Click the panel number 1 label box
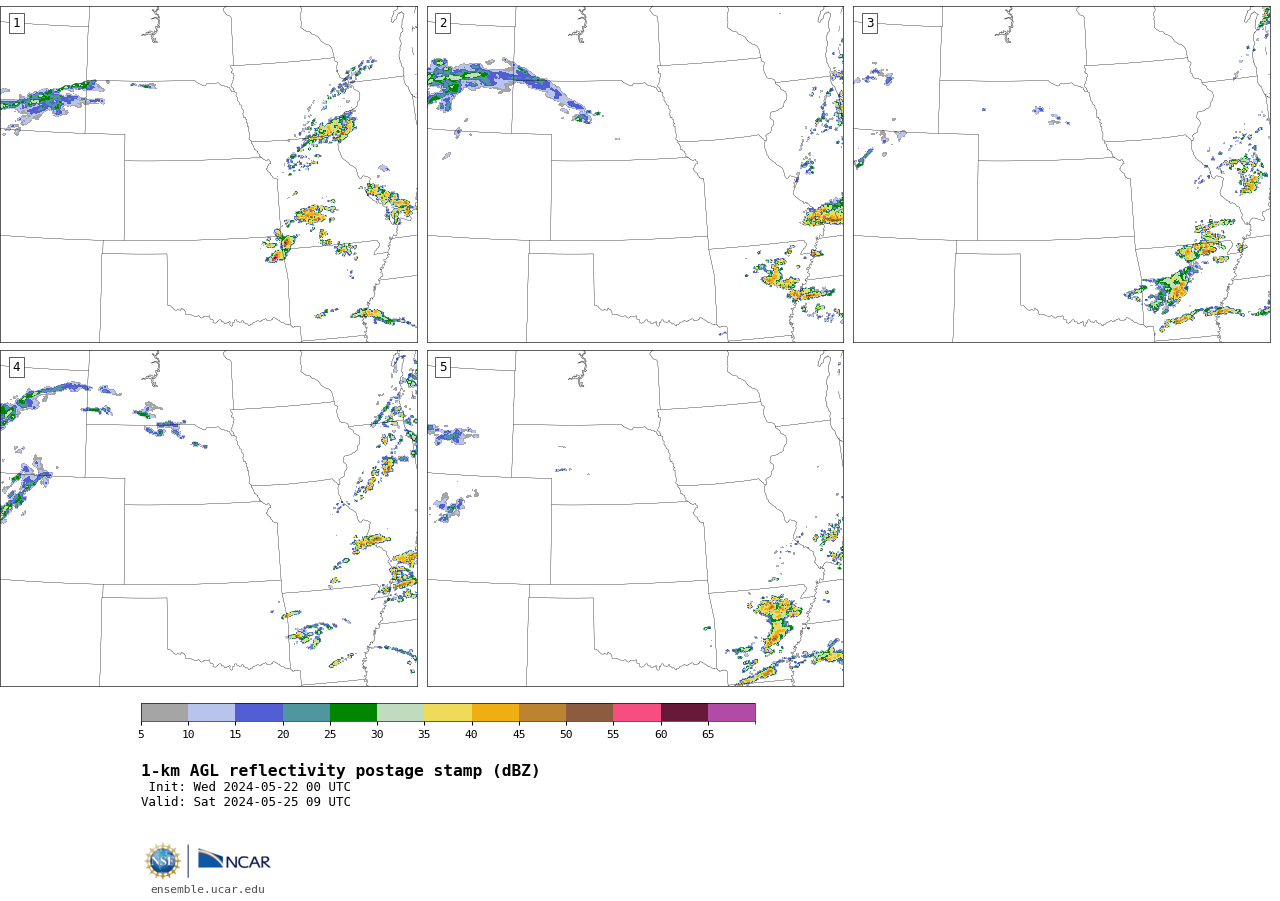Screen dimensions: 1280x901 [x=16, y=23]
